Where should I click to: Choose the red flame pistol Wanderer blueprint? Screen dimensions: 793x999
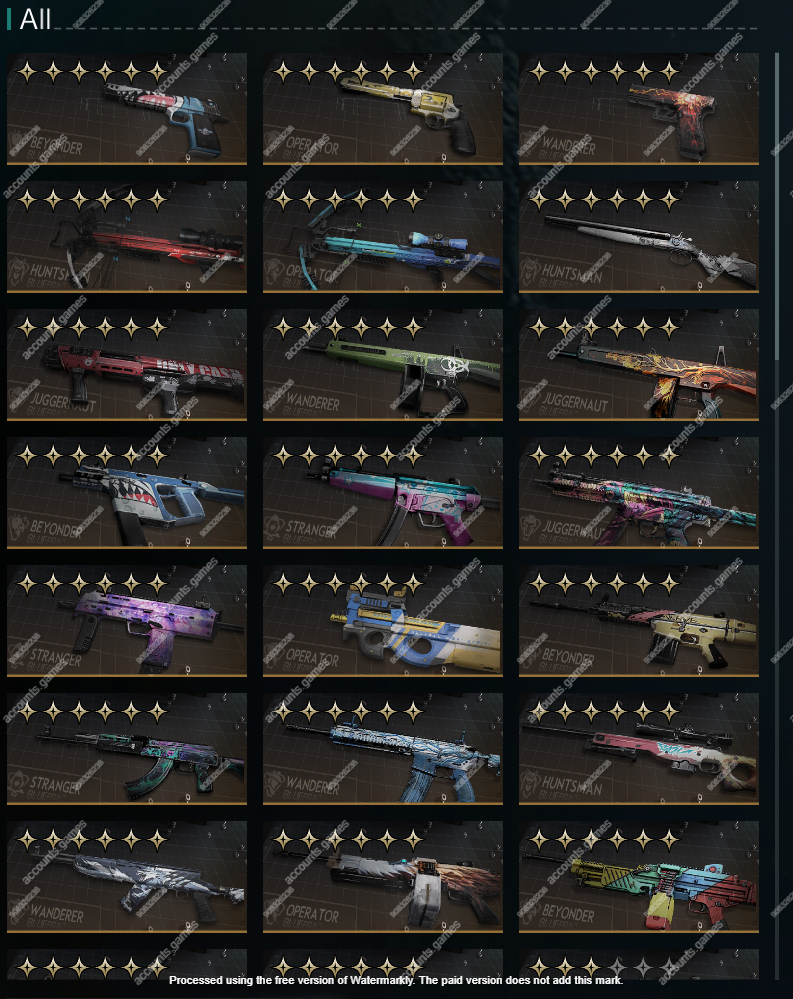click(639, 109)
